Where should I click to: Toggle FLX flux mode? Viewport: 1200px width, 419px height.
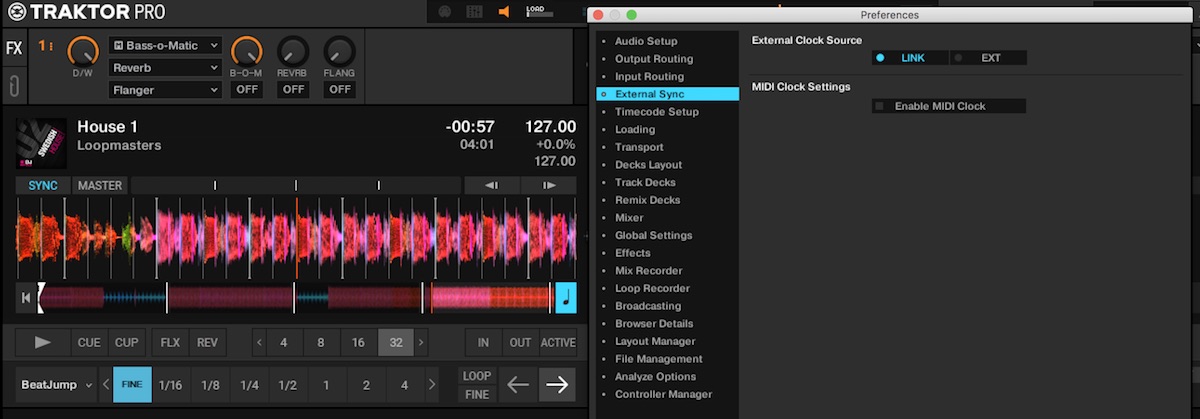pos(171,342)
